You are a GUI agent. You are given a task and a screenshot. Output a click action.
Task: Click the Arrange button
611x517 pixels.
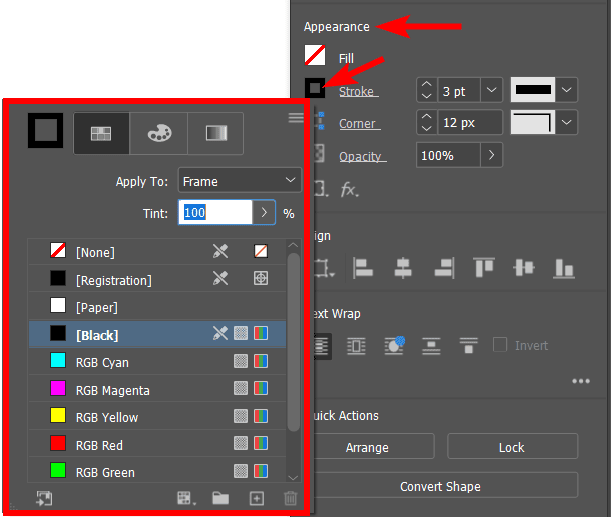click(366, 447)
